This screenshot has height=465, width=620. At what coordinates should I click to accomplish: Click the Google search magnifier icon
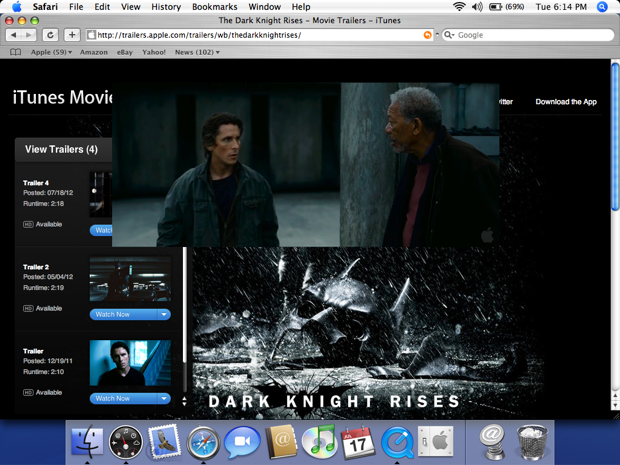(449, 35)
